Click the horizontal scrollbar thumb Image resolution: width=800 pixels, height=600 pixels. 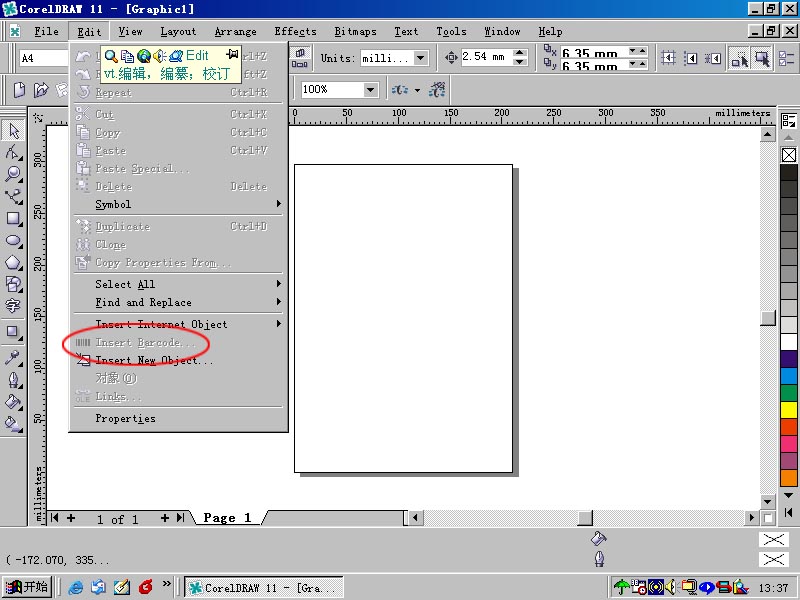point(585,518)
